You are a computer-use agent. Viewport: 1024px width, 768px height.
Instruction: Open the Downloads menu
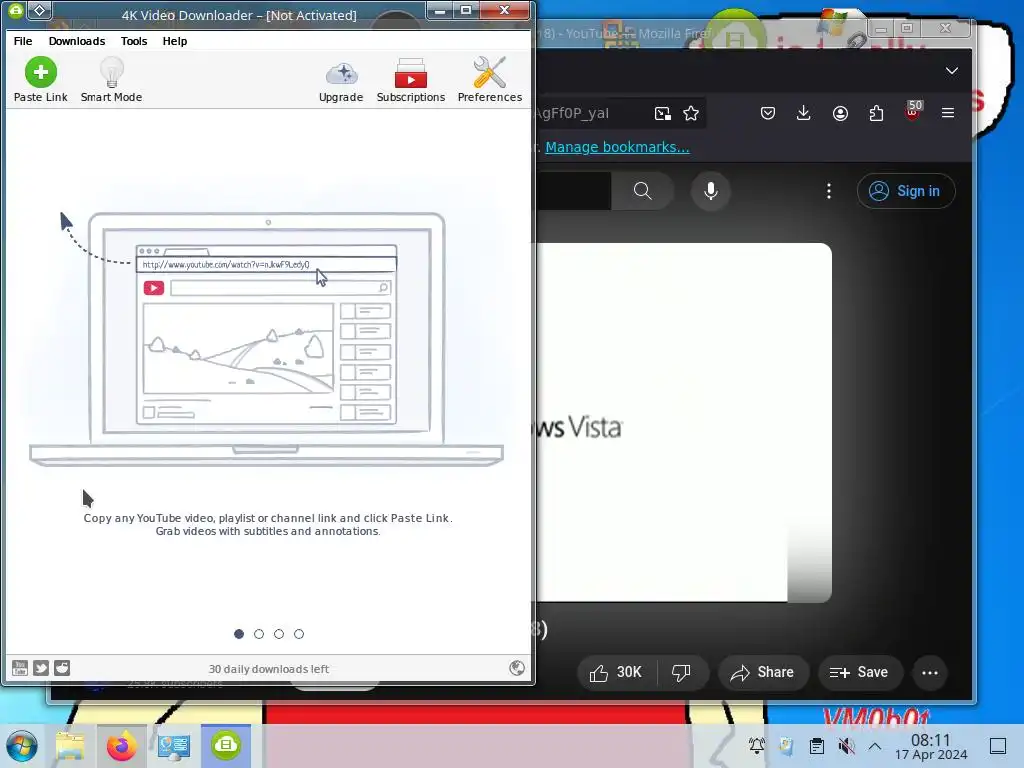coord(76,40)
